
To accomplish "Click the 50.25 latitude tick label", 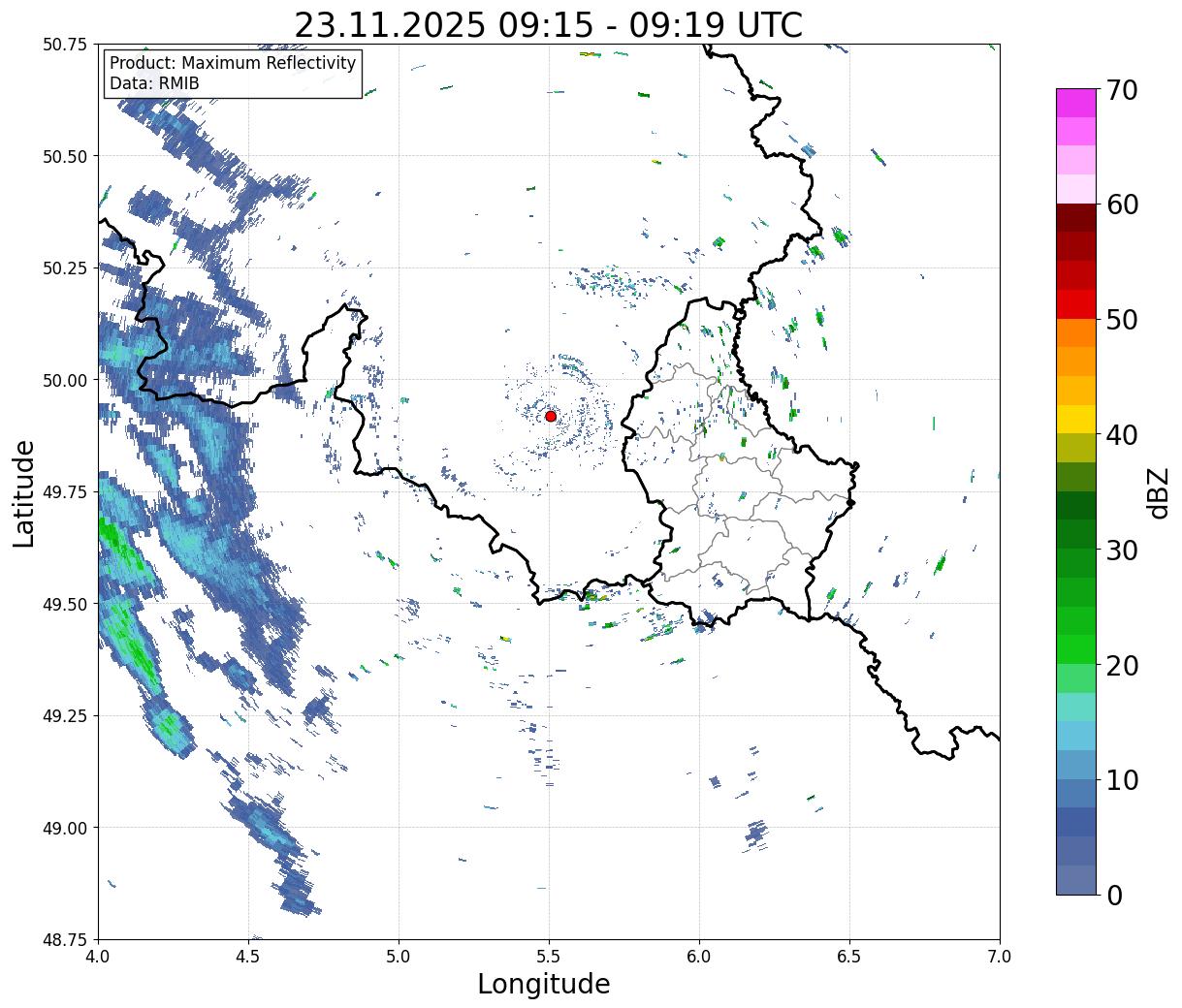I will (x=66, y=268).
